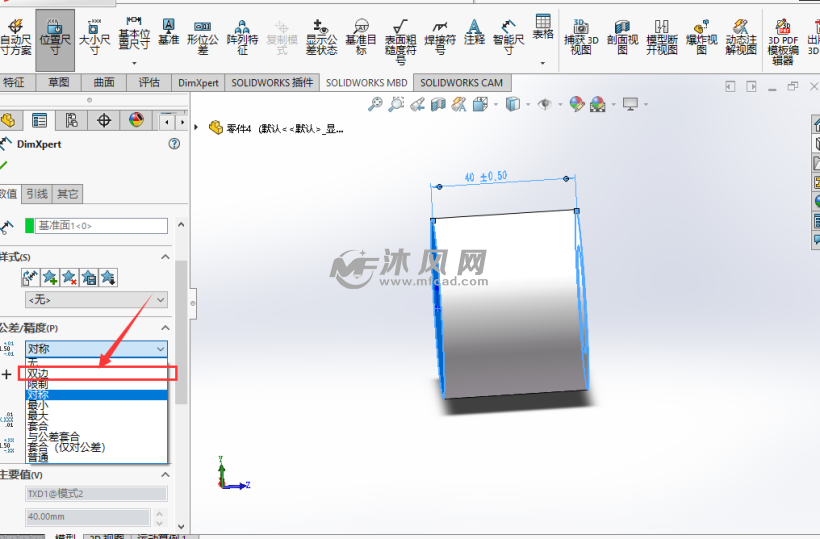Switch to the 特征 tab
This screenshot has height=539, width=820.
click(x=14, y=83)
